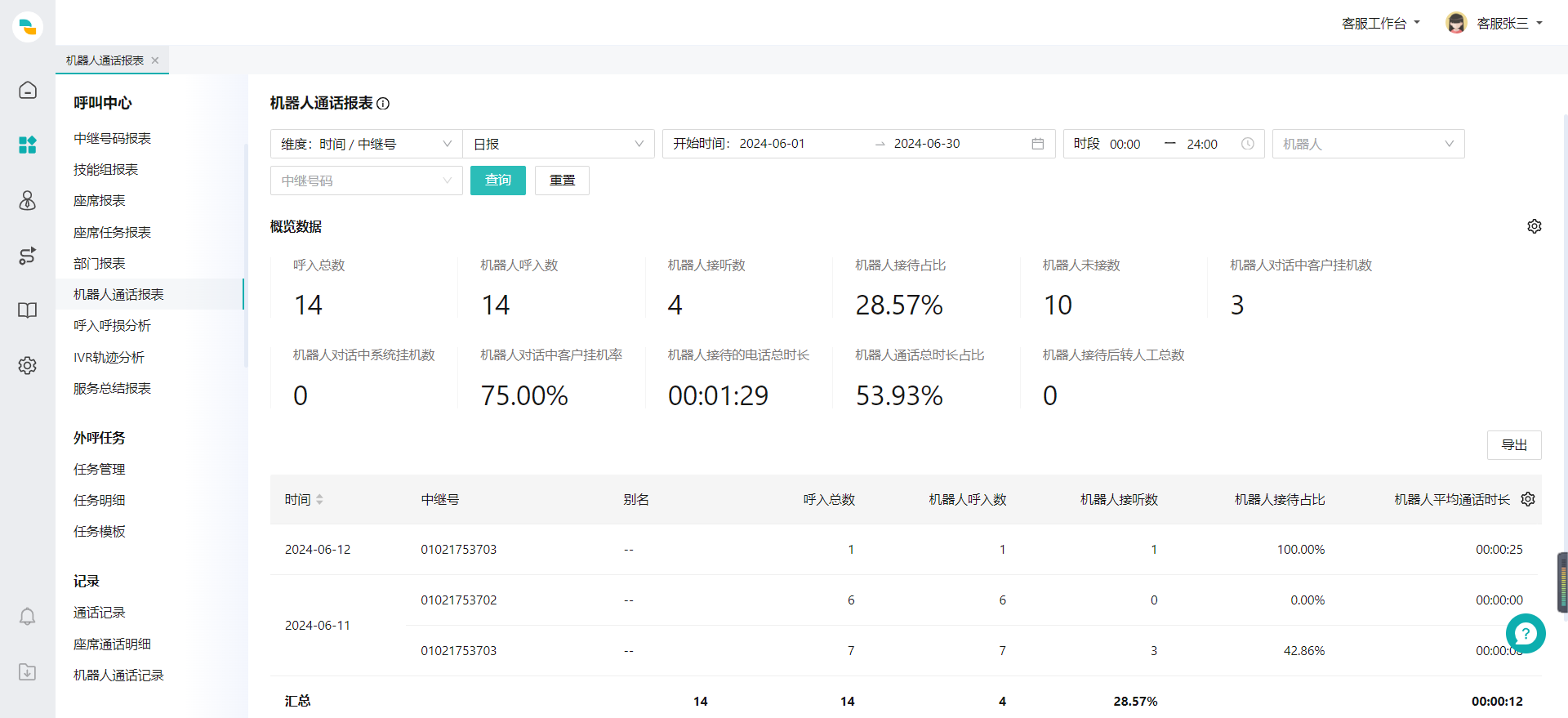Open the settings gear in left rail
This screenshot has width=1568, height=718.
pyautogui.click(x=28, y=365)
